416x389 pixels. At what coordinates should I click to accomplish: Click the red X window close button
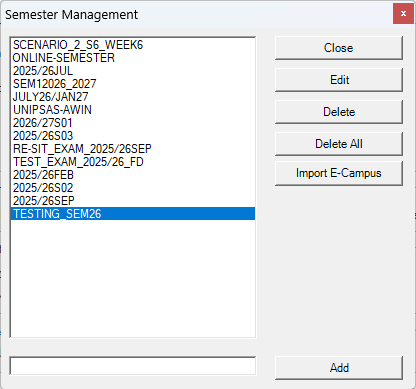(x=403, y=14)
